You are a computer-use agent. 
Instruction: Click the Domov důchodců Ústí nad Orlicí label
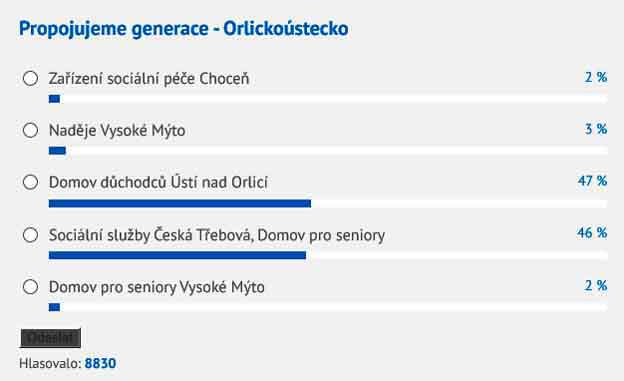(x=158, y=182)
